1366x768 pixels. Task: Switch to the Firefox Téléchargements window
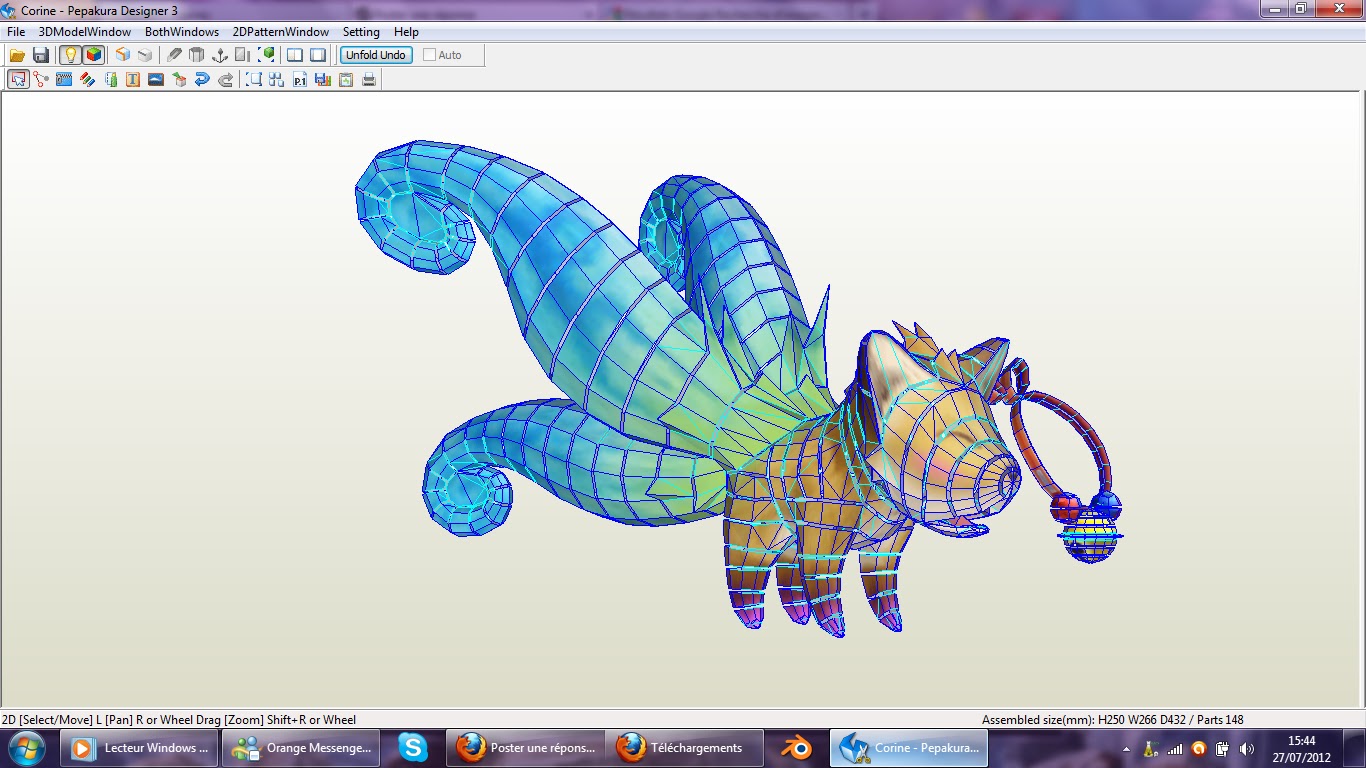685,748
